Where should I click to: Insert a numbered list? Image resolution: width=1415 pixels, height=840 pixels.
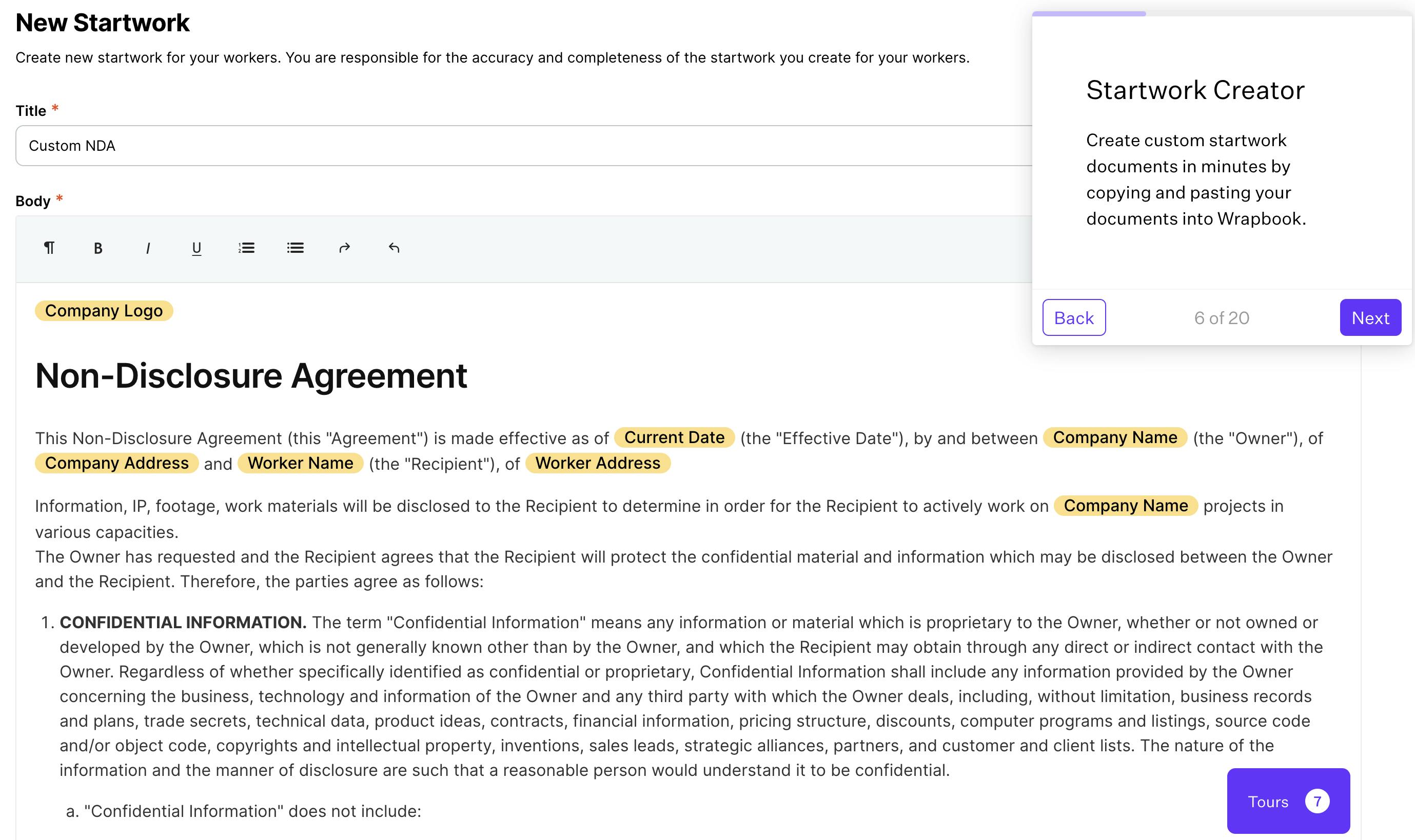click(x=246, y=248)
